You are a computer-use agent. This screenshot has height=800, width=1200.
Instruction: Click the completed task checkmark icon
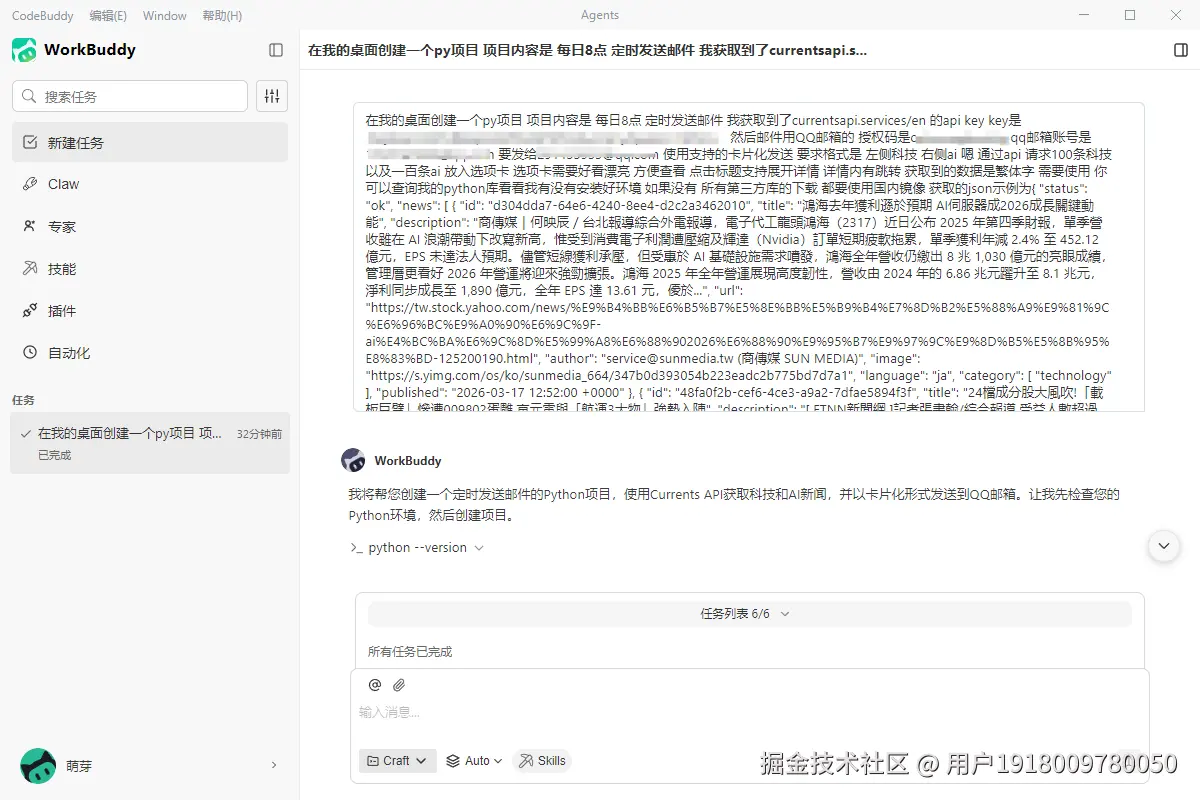tap(25, 434)
